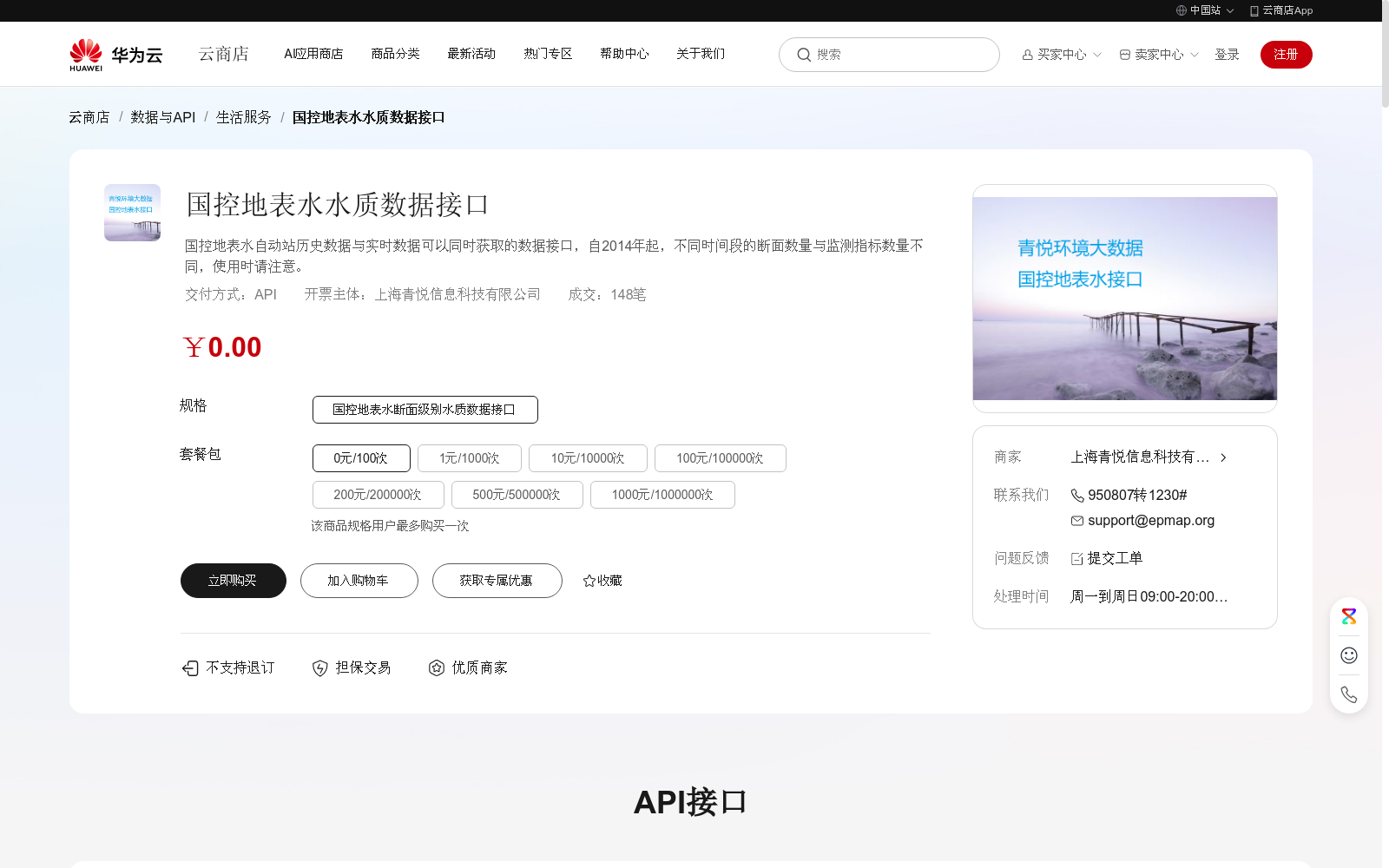Image resolution: width=1389 pixels, height=868 pixels.
Task: Expand the 中国站 region dropdown
Action: tap(1230, 11)
